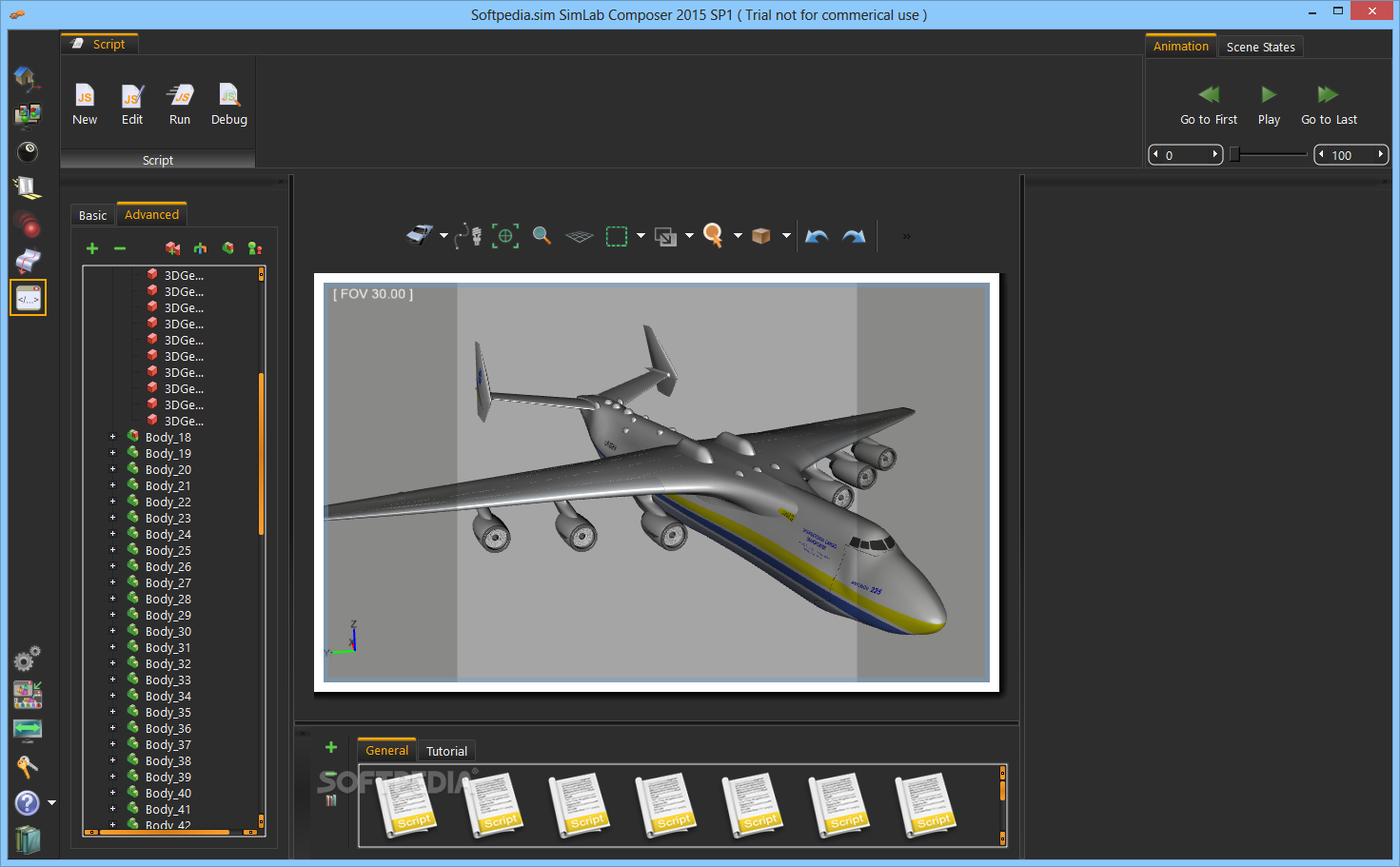Open the blue question mark help icon
The width and height of the screenshot is (1400, 867).
pyautogui.click(x=28, y=803)
